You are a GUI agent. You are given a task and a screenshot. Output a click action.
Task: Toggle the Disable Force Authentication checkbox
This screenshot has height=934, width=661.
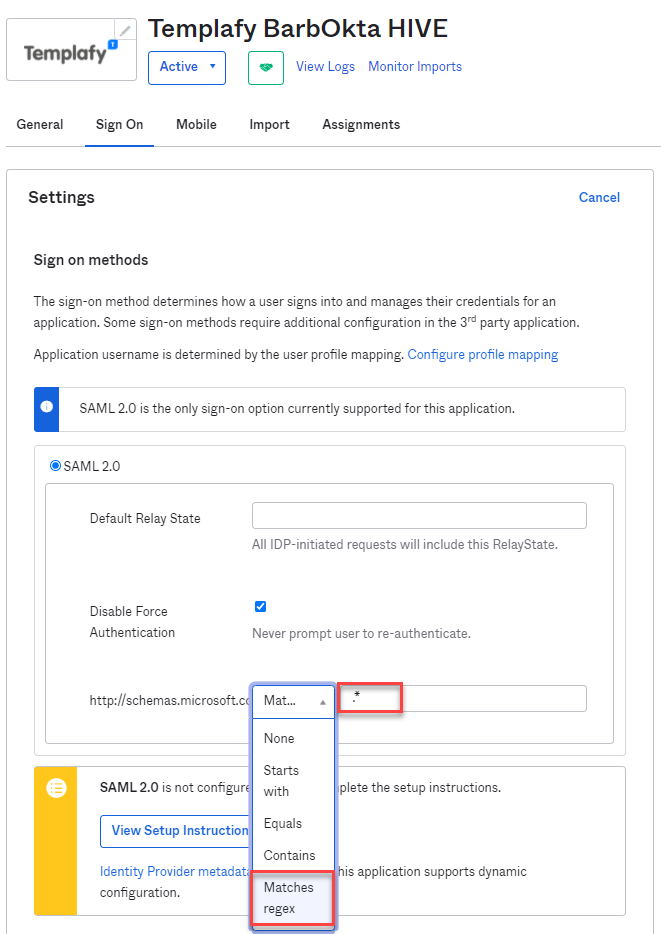pyautogui.click(x=260, y=606)
